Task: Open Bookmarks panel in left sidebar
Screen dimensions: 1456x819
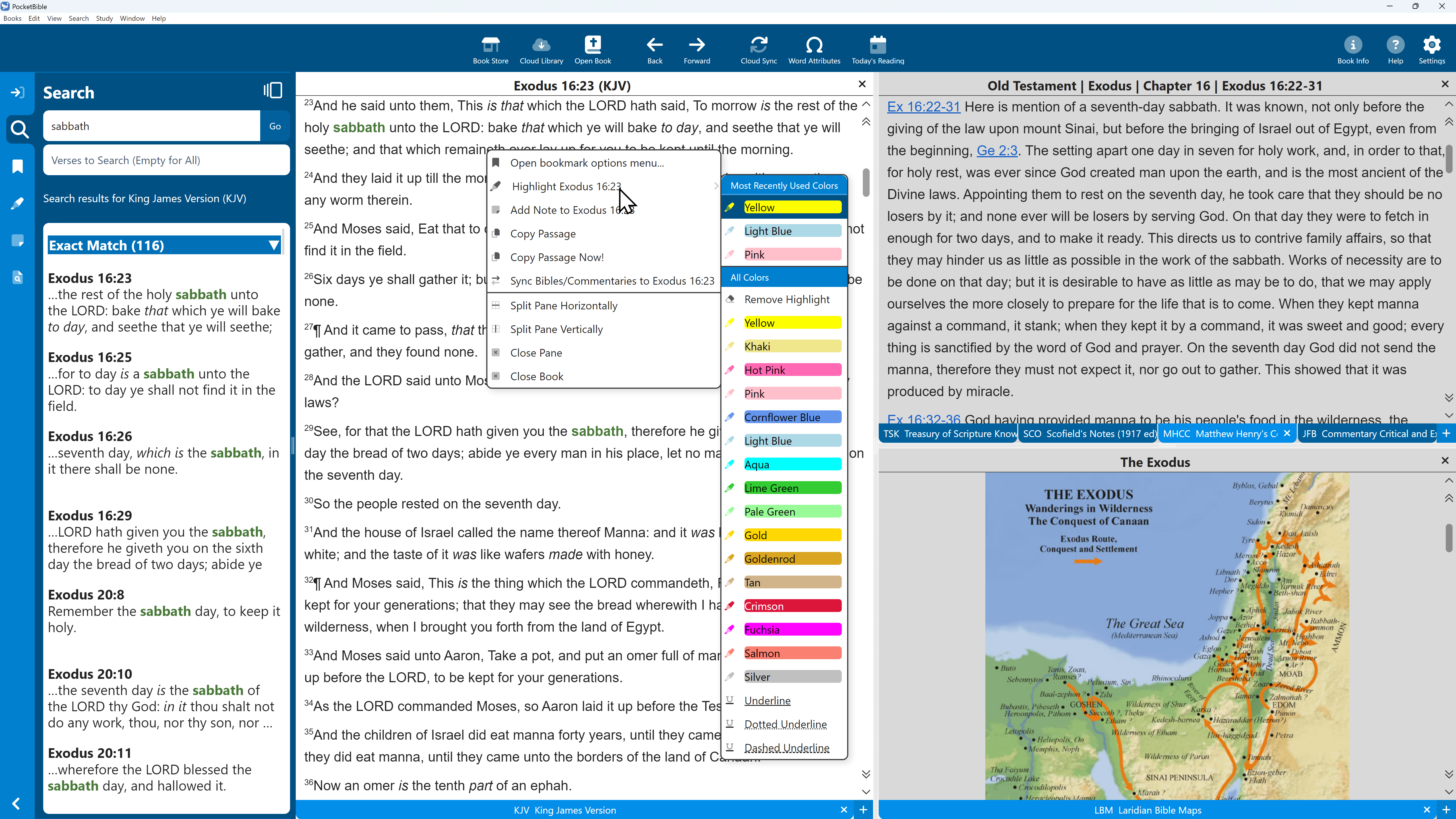Action: pyautogui.click(x=18, y=166)
